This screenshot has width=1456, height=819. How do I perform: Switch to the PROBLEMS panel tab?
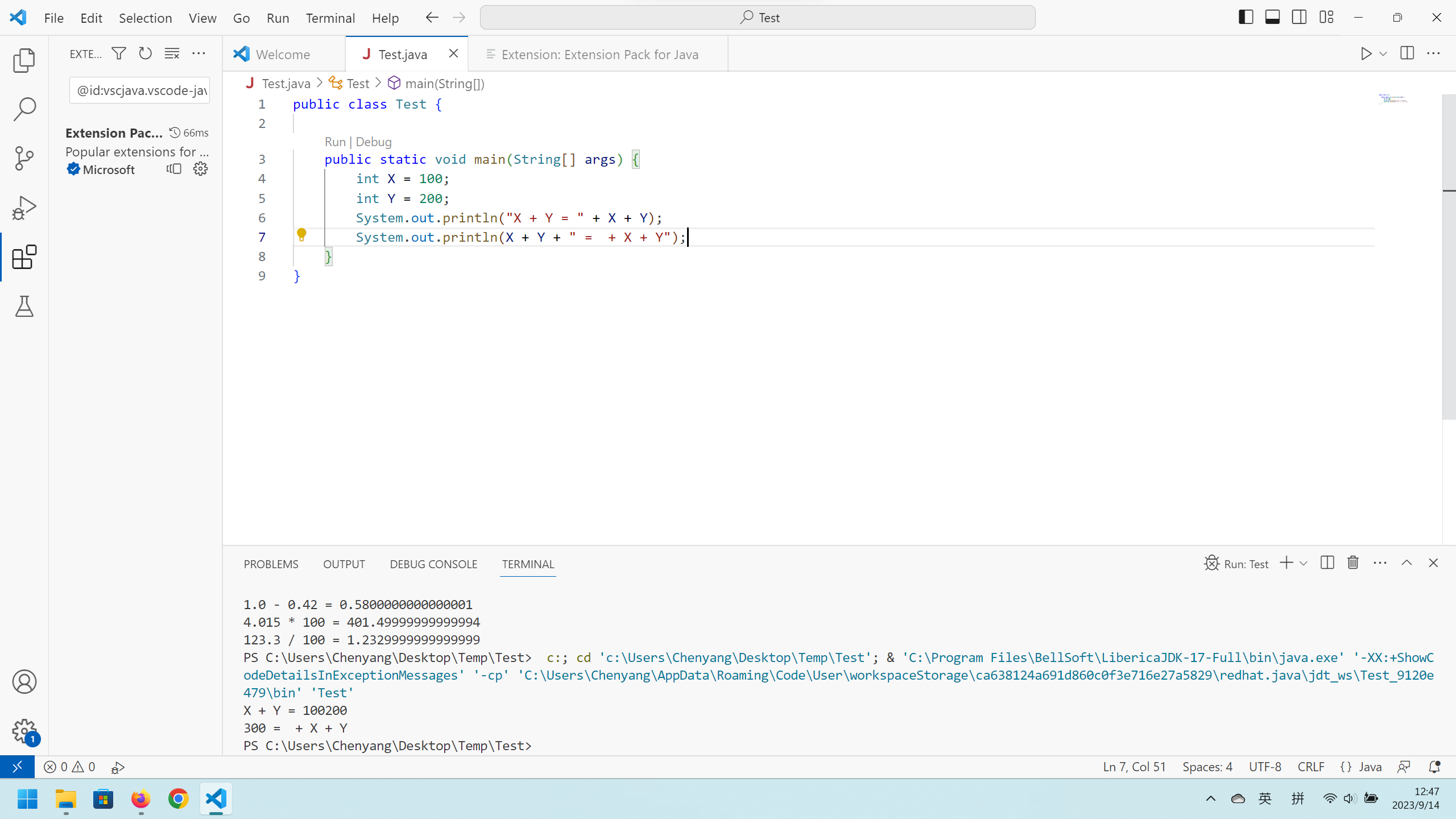pyautogui.click(x=271, y=564)
